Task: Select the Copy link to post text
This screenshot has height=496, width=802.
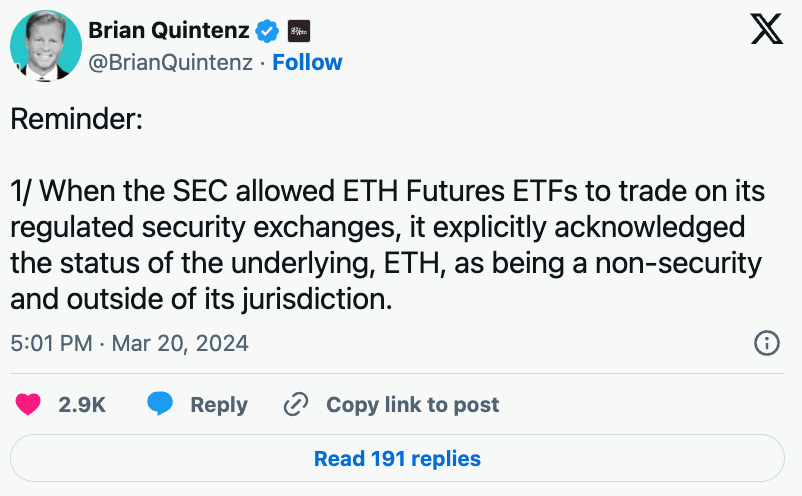Action: click(x=412, y=404)
